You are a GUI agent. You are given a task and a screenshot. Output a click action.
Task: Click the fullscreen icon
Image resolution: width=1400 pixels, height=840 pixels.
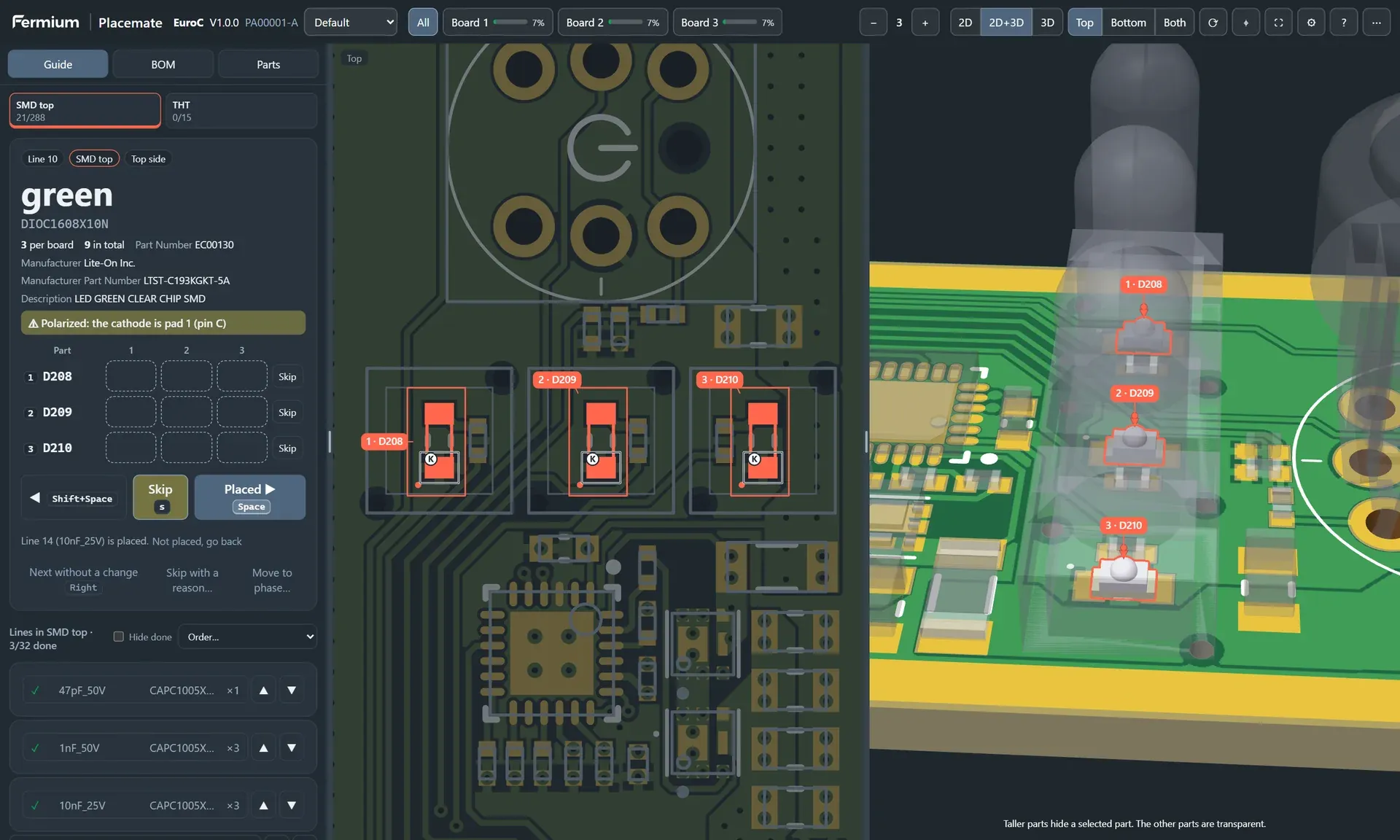[1278, 23]
